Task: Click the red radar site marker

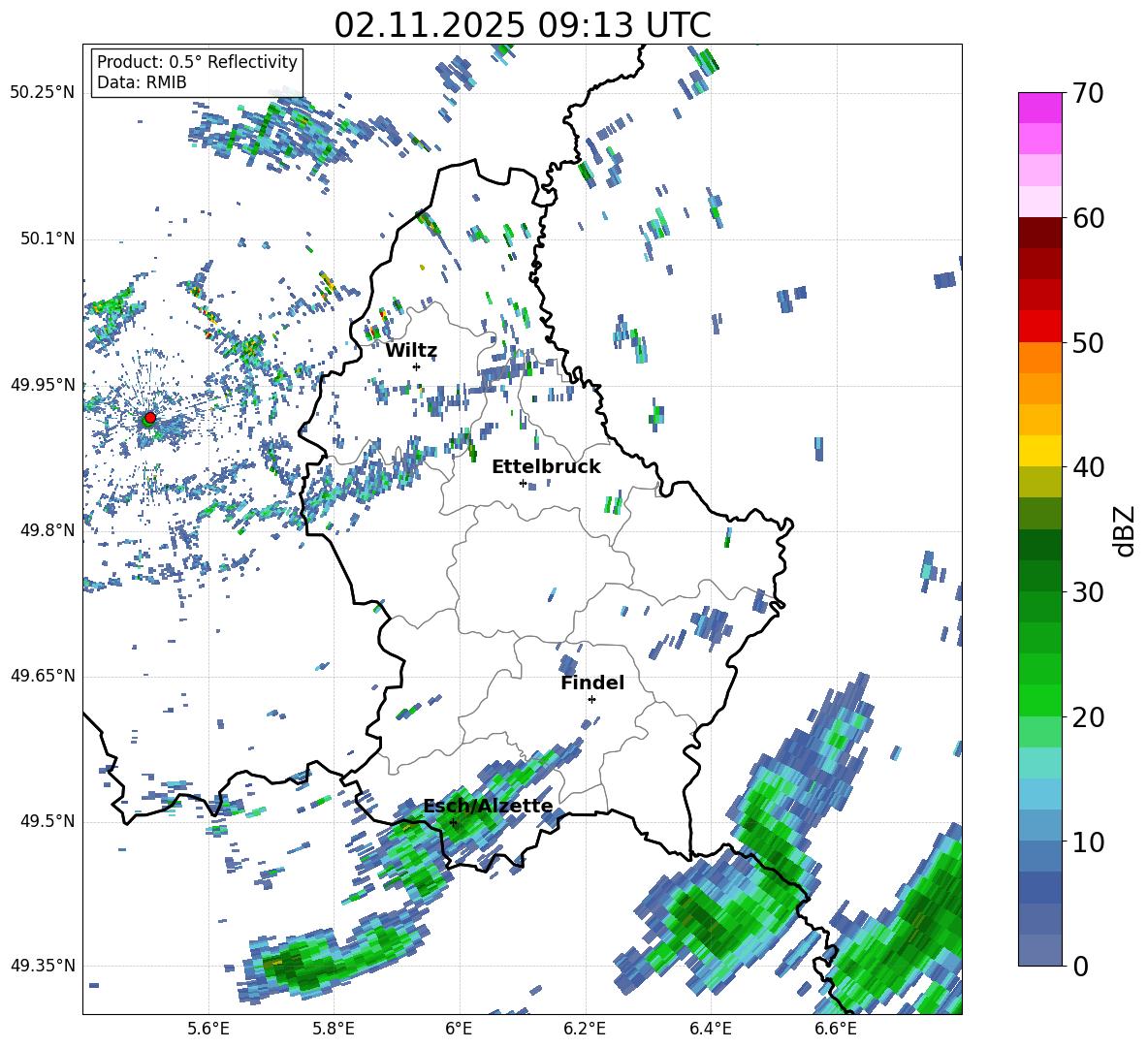Action: (150, 418)
